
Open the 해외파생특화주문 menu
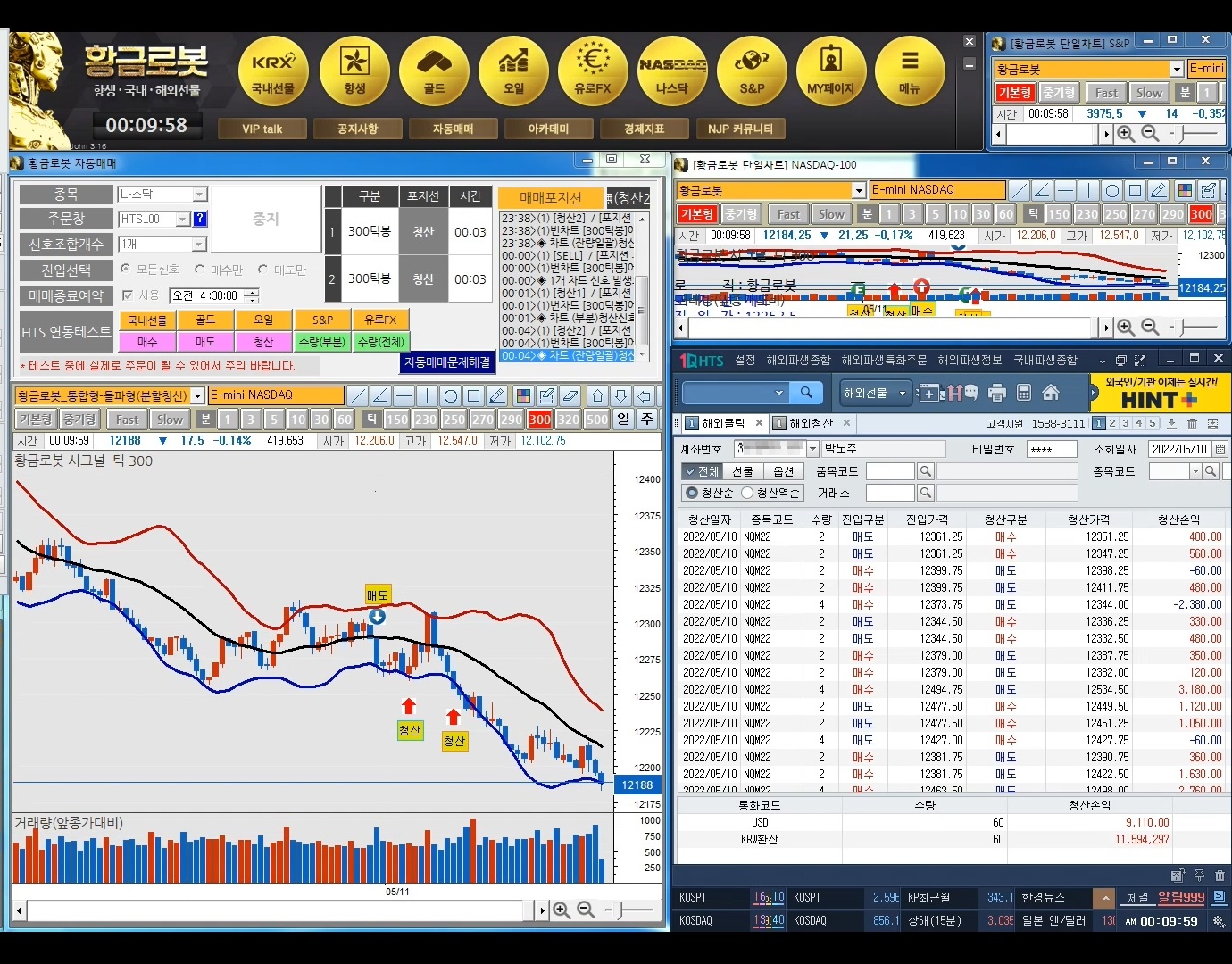(884, 360)
